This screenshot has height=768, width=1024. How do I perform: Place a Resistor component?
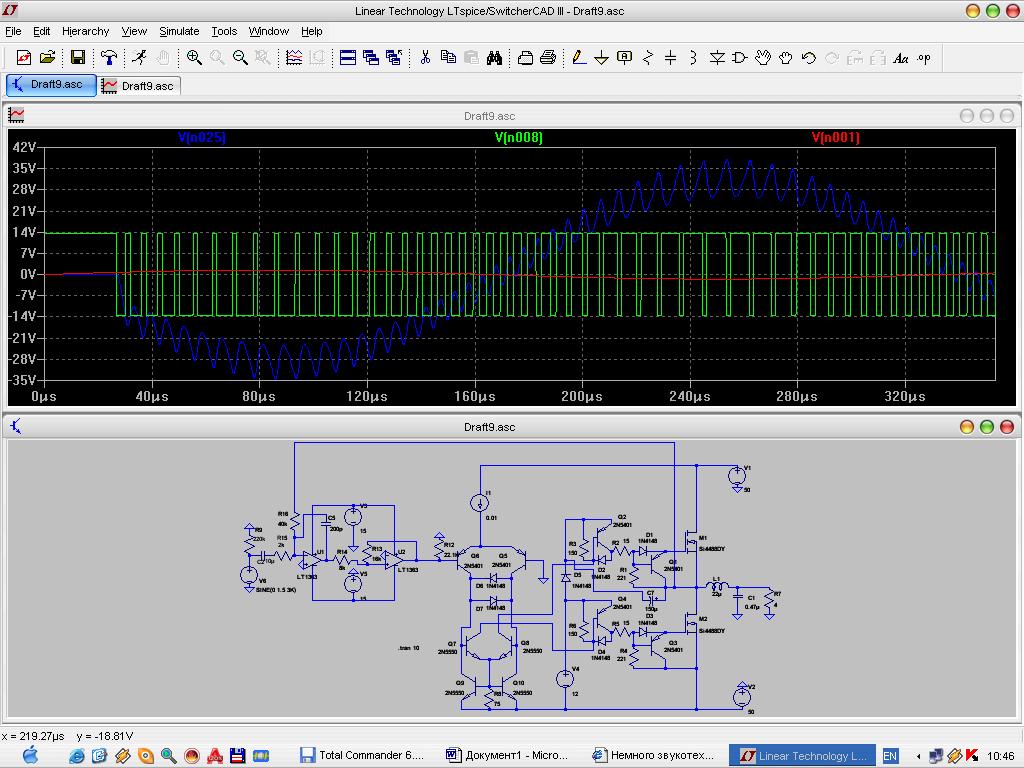648,58
